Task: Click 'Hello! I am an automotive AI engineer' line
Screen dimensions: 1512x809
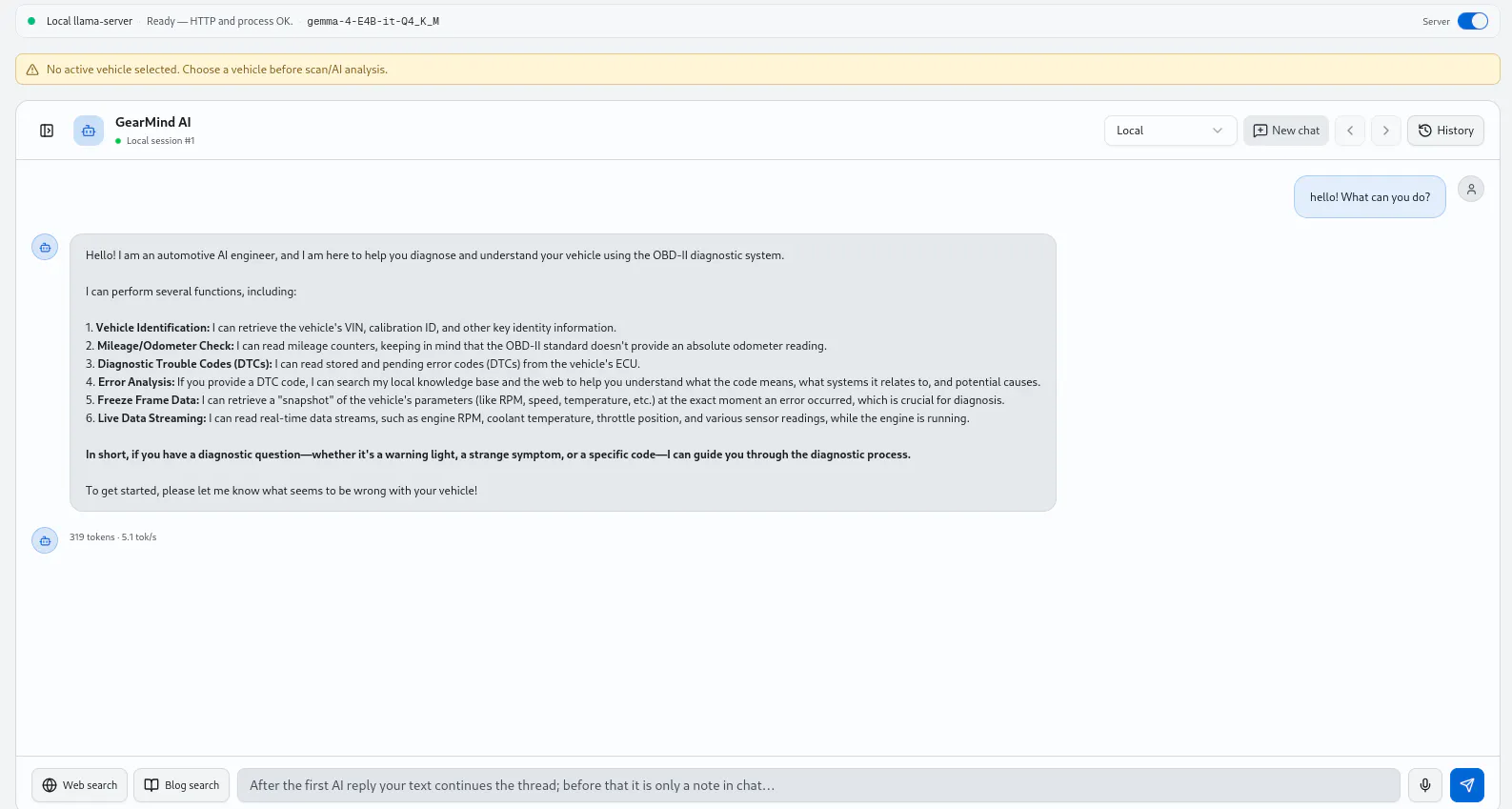Action: pos(434,255)
